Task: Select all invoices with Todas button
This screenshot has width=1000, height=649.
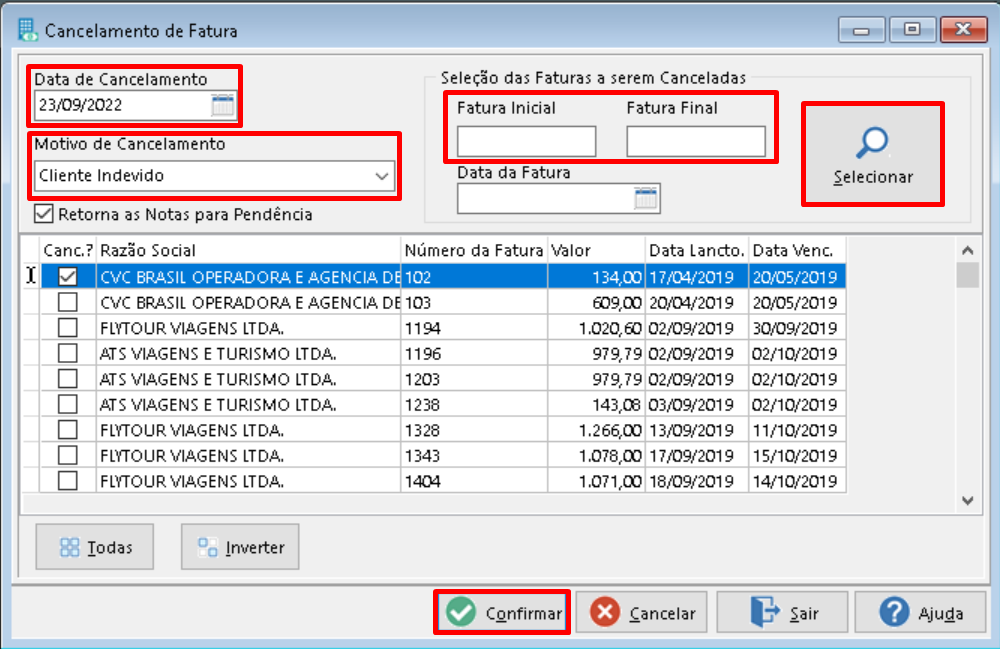Action: (94, 547)
